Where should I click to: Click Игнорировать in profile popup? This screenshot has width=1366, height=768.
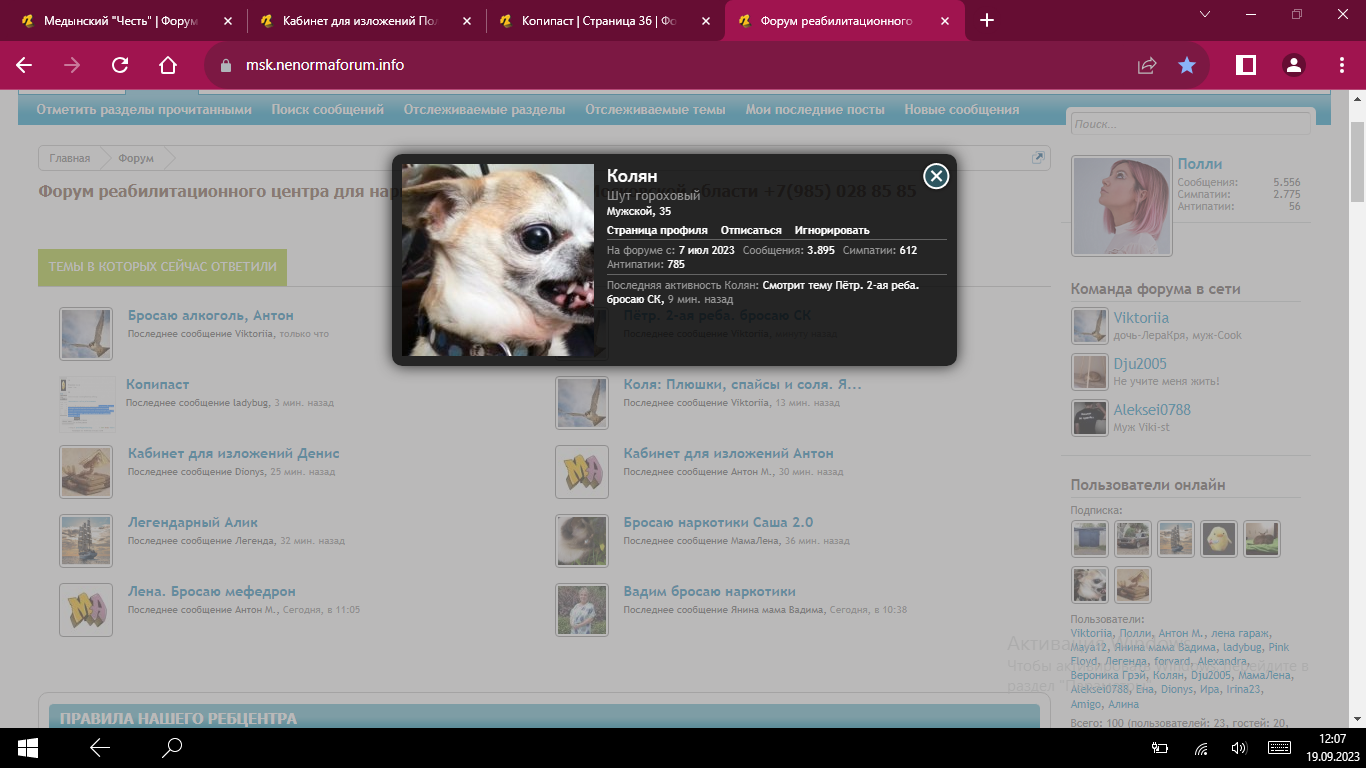point(832,230)
